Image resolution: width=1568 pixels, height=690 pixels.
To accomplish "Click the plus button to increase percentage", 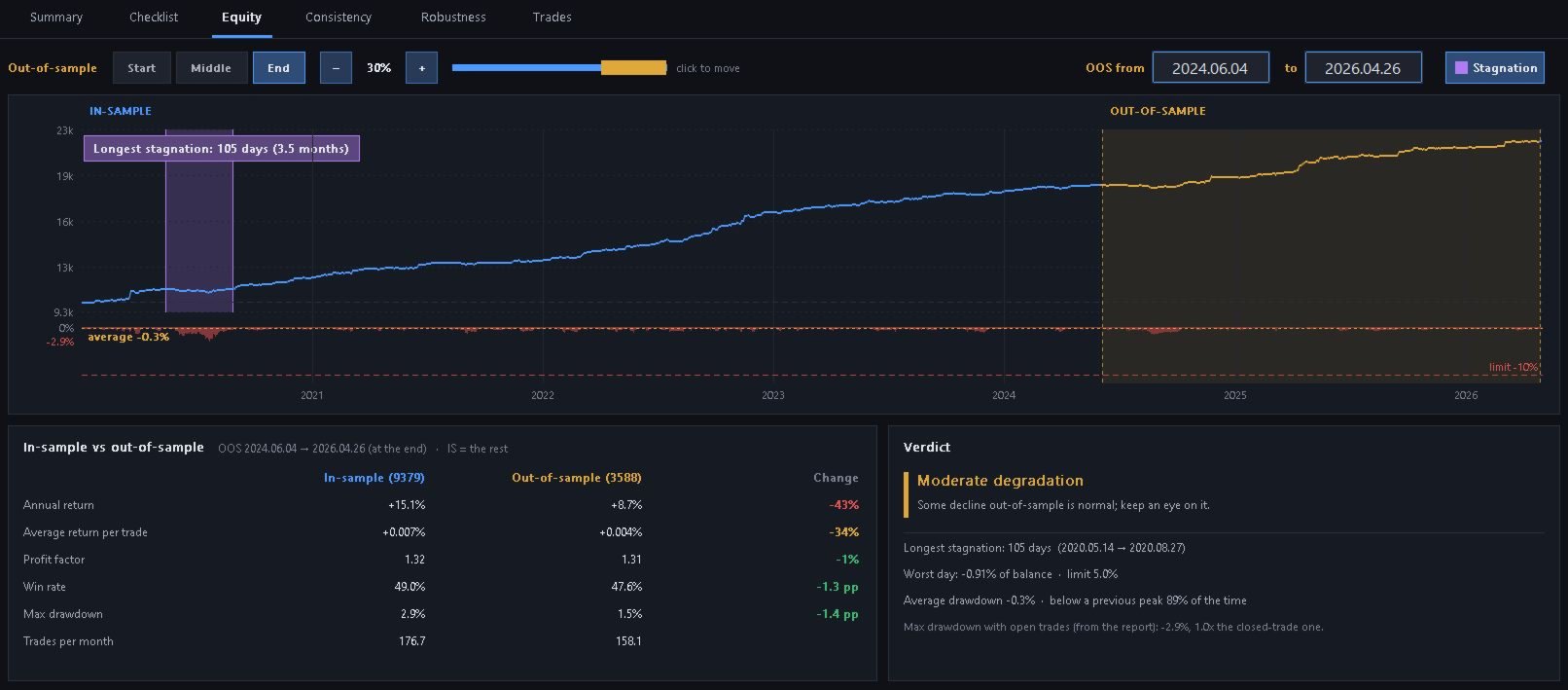I will click(x=421, y=68).
